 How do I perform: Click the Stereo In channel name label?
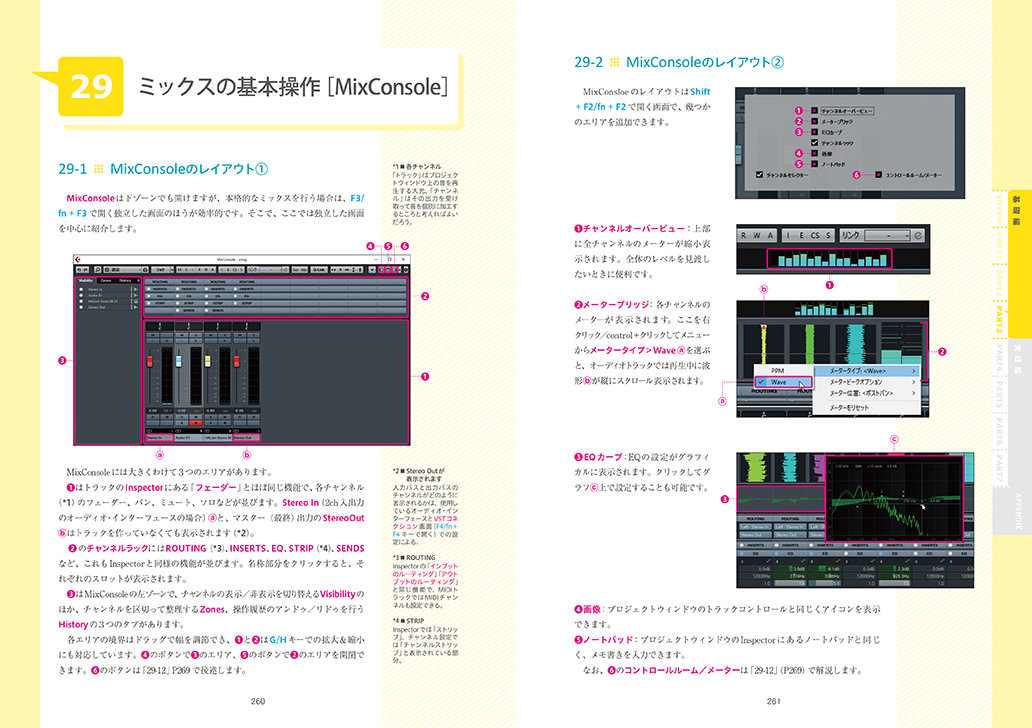point(160,438)
